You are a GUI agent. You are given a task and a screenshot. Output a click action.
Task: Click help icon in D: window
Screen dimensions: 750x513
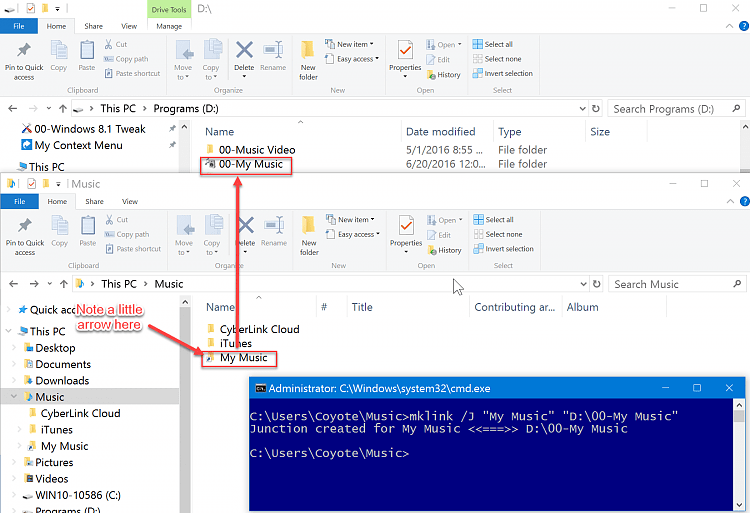pos(744,26)
